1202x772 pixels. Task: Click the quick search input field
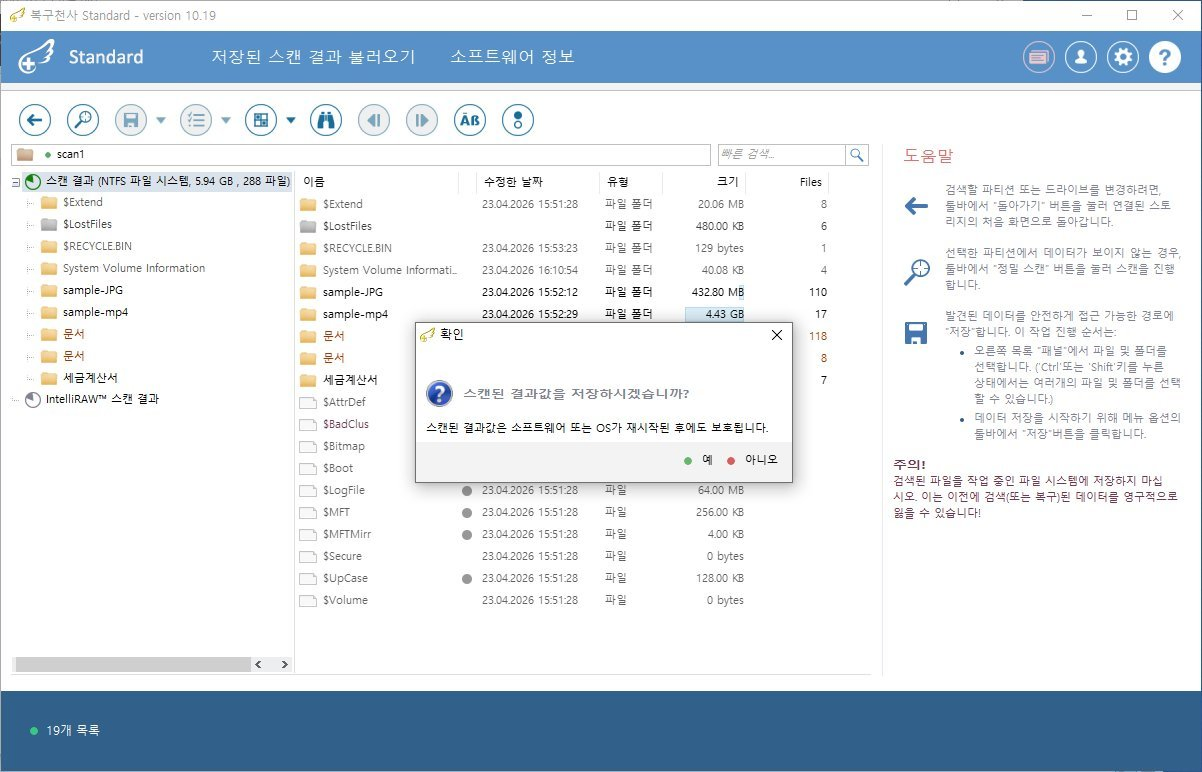point(781,155)
